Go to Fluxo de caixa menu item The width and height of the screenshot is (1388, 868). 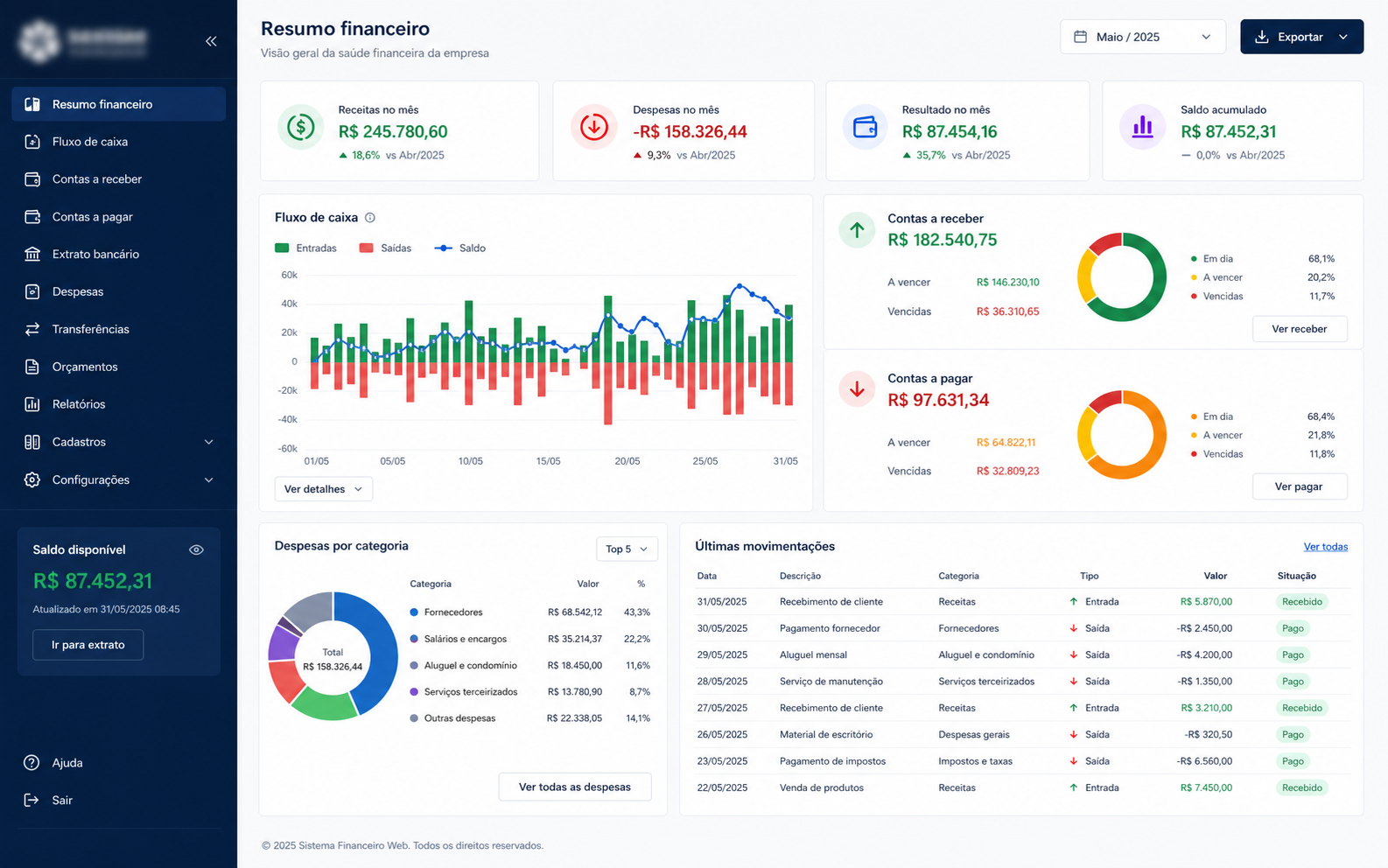[119, 142]
